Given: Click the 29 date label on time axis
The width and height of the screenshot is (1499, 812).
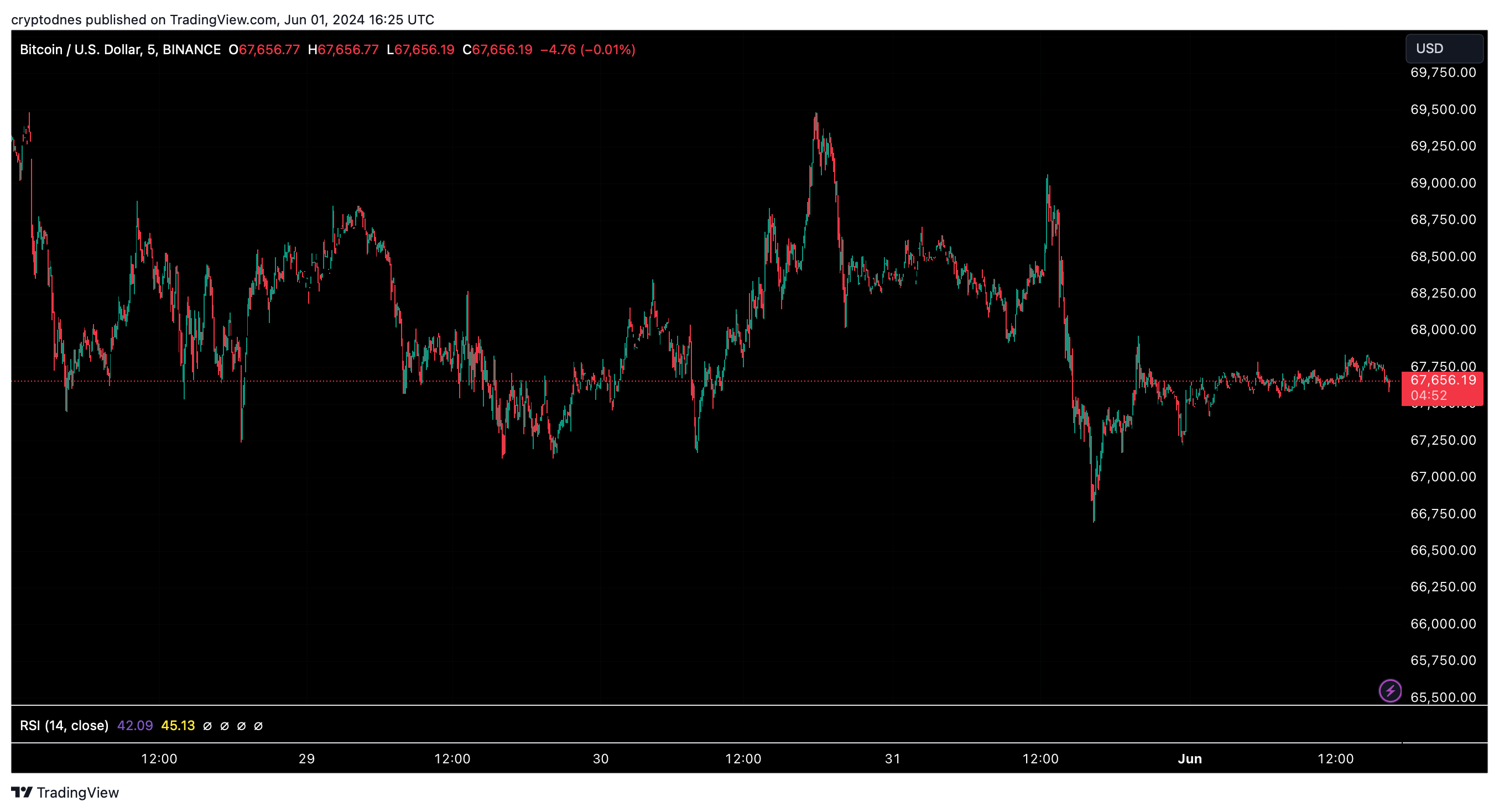Looking at the screenshot, I should tap(306, 758).
